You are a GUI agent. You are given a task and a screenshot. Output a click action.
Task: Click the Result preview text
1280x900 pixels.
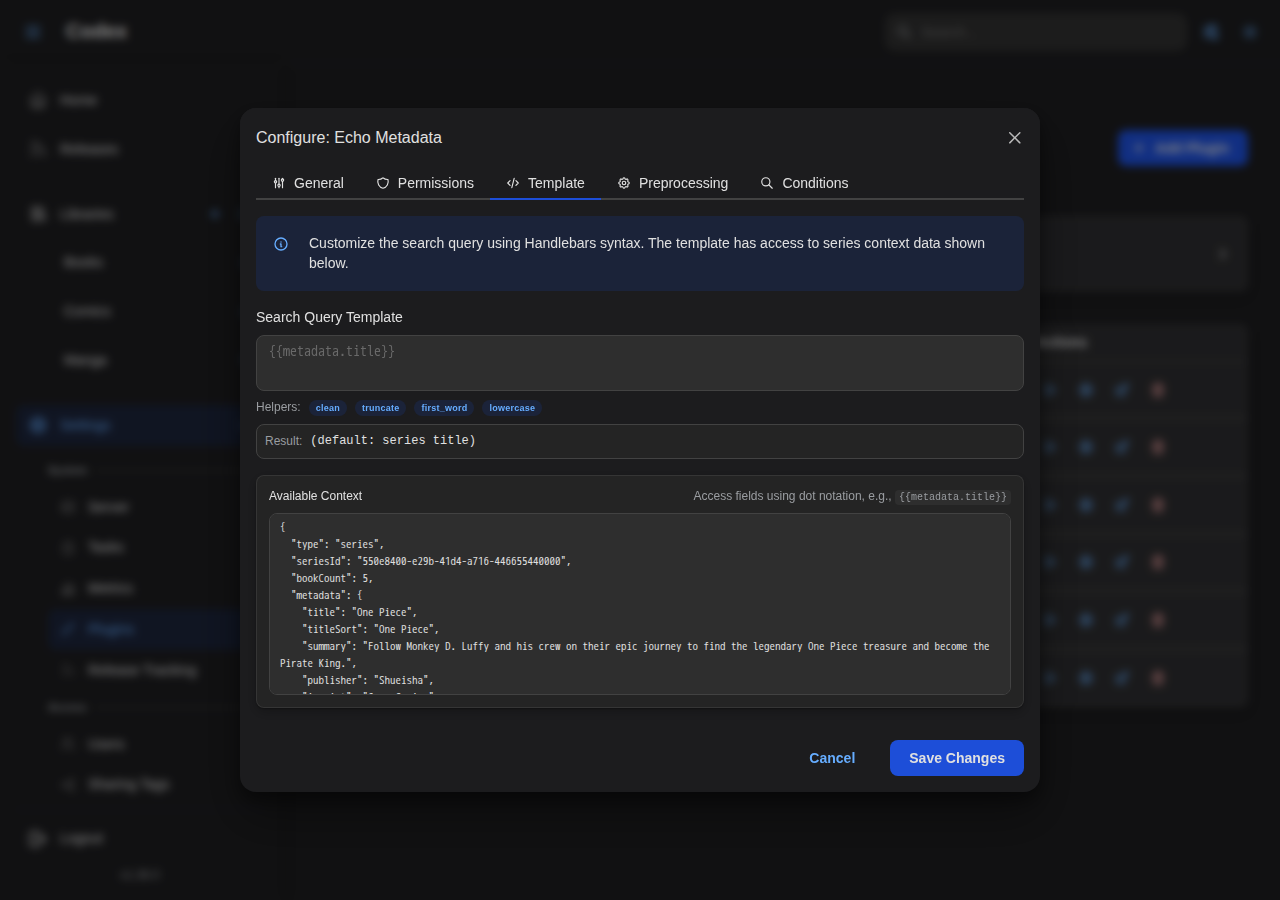pos(393,441)
